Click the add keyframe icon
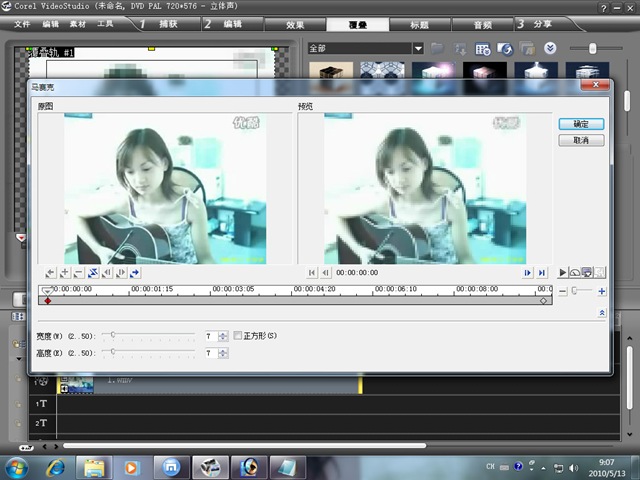Screen dimensions: 640x480 (64, 272)
